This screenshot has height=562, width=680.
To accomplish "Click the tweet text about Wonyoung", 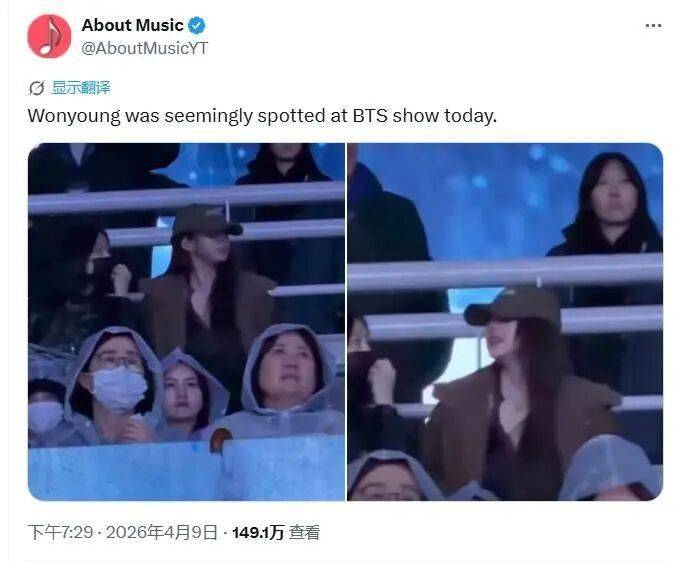I will (262, 116).
